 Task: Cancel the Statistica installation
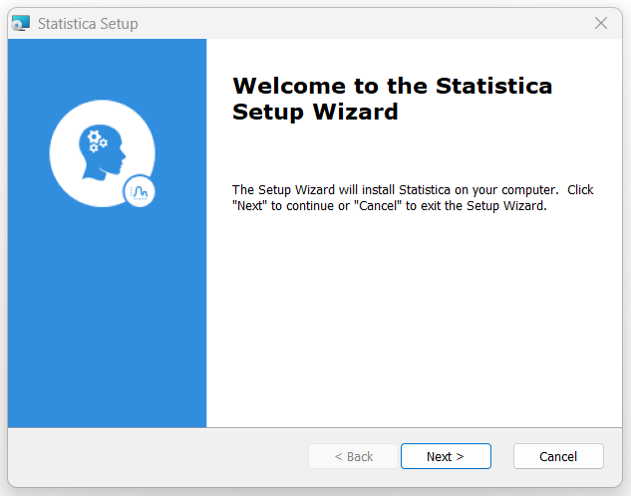[x=558, y=456]
